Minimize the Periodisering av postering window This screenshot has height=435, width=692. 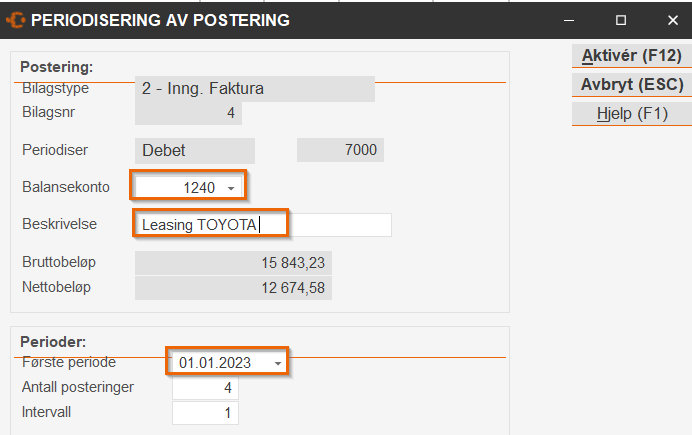pyautogui.click(x=569, y=20)
